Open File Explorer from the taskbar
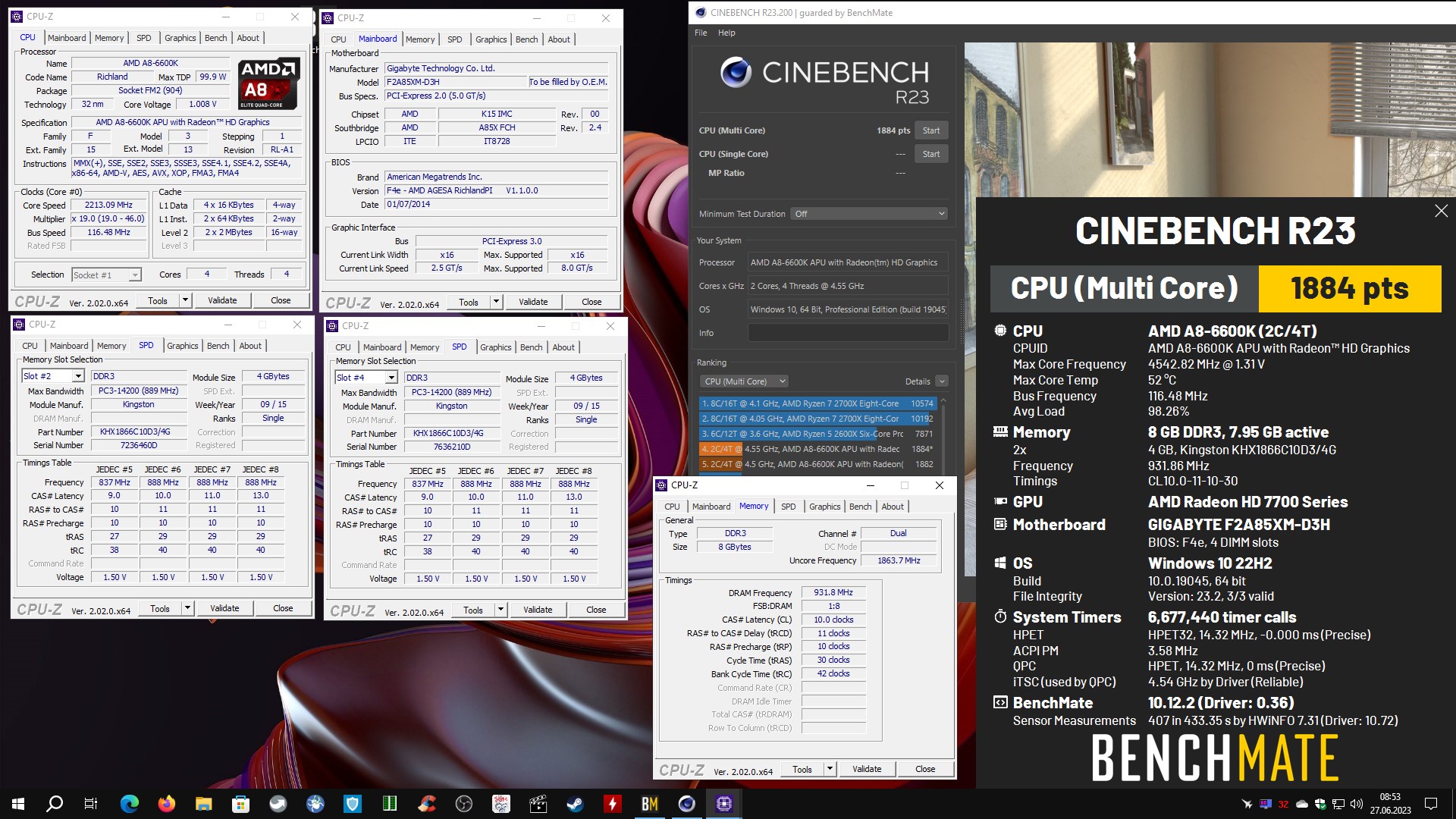 point(204,804)
